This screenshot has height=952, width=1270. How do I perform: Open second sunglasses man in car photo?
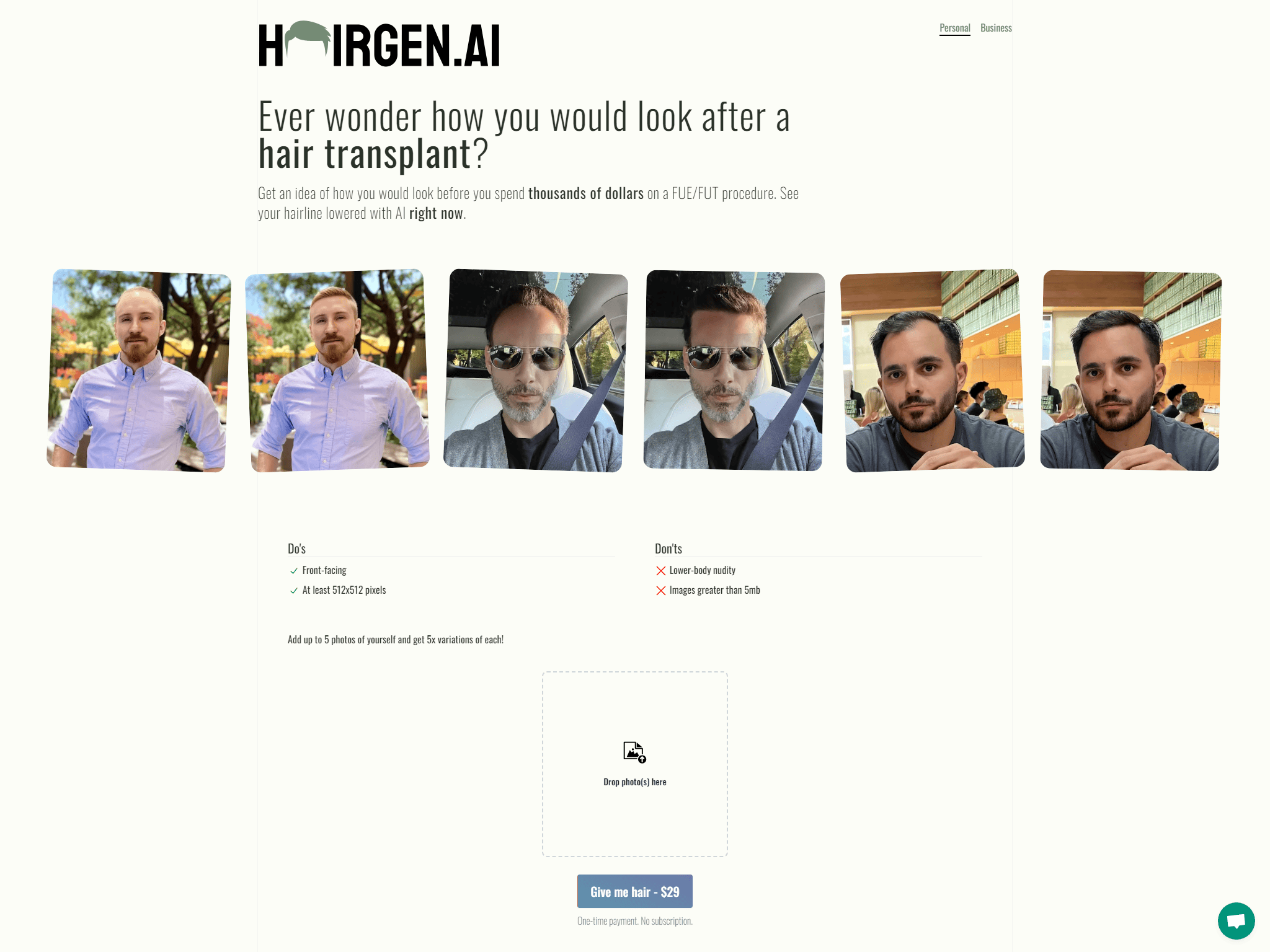coord(734,370)
